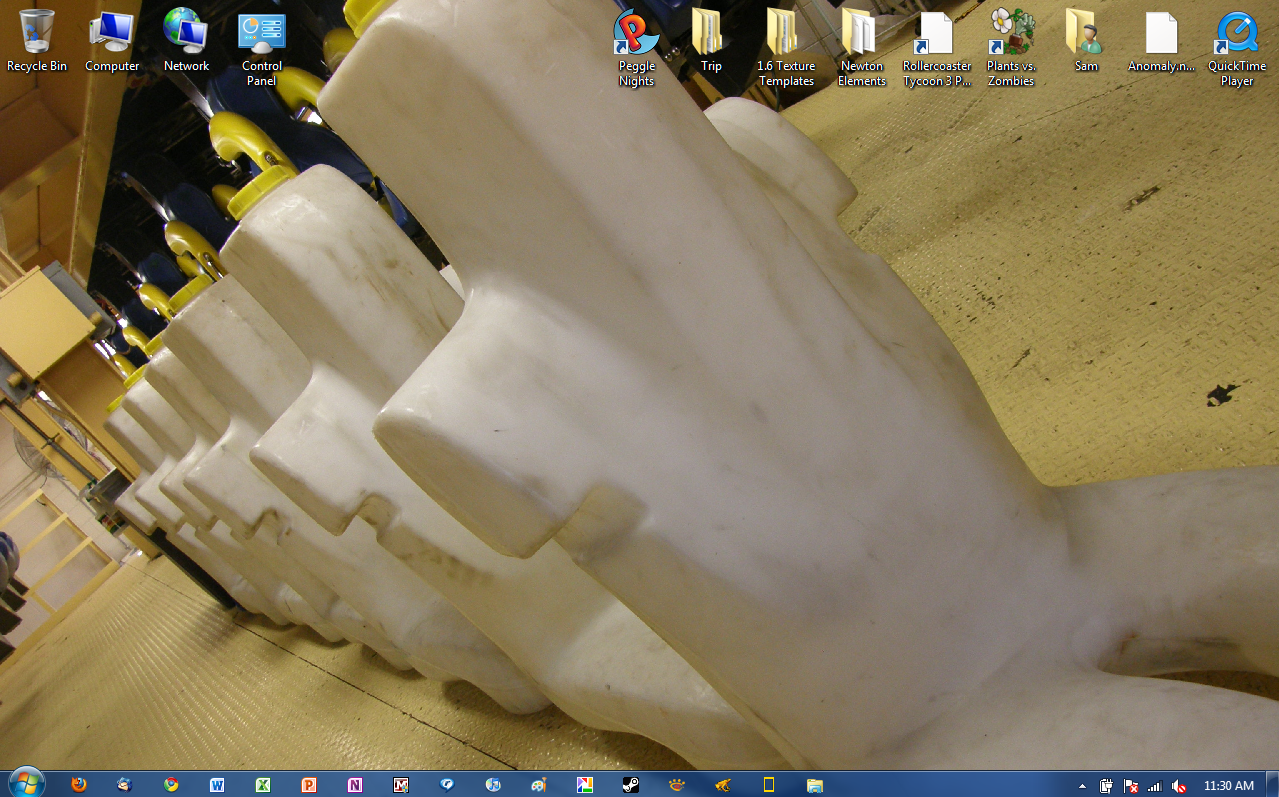Screen dimensions: 1279x797
Task: Open the 1.6 Texture Templates folder
Action: (x=786, y=48)
